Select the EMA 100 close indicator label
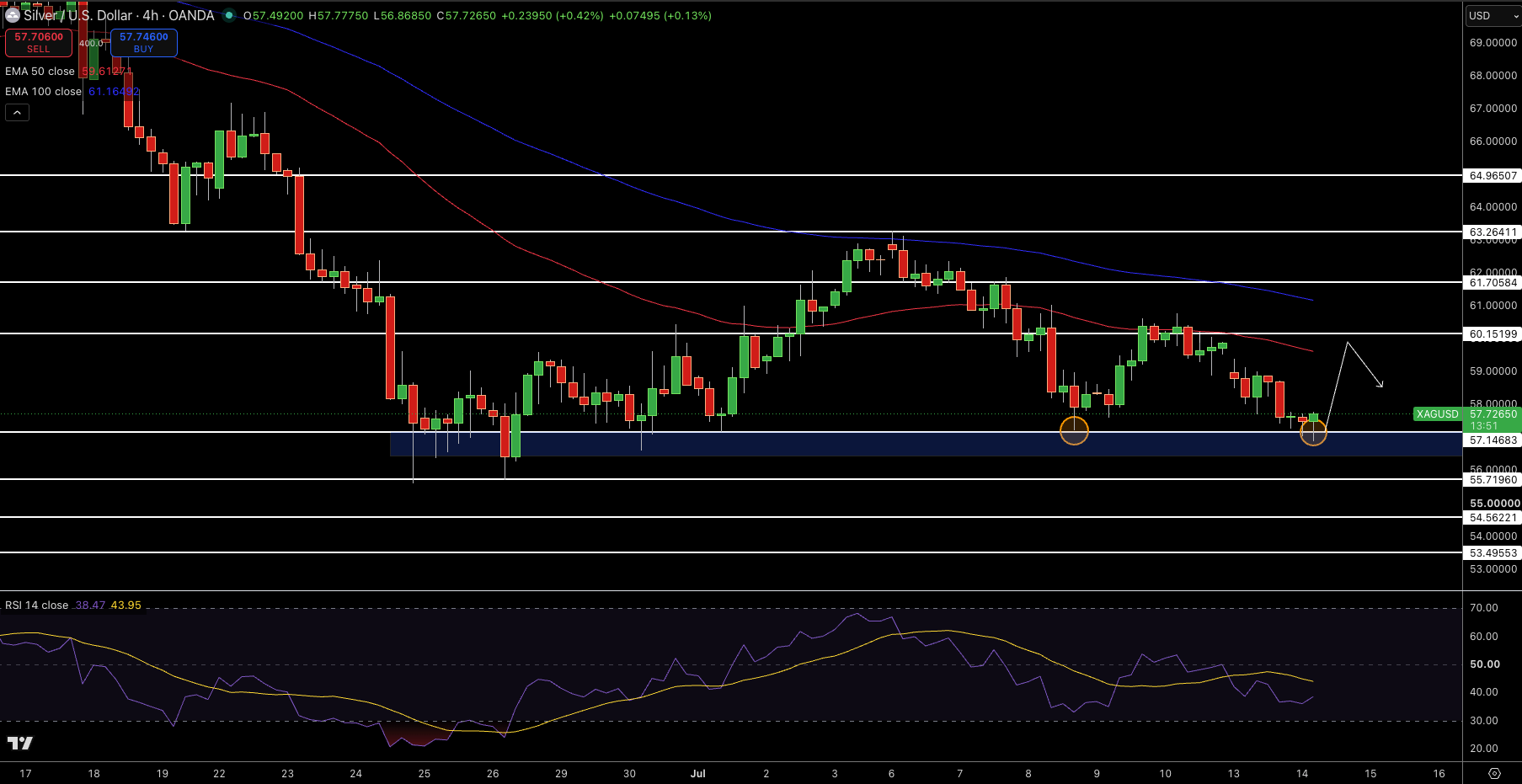The width and height of the screenshot is (1522, 784). click(x=43, y=92)
